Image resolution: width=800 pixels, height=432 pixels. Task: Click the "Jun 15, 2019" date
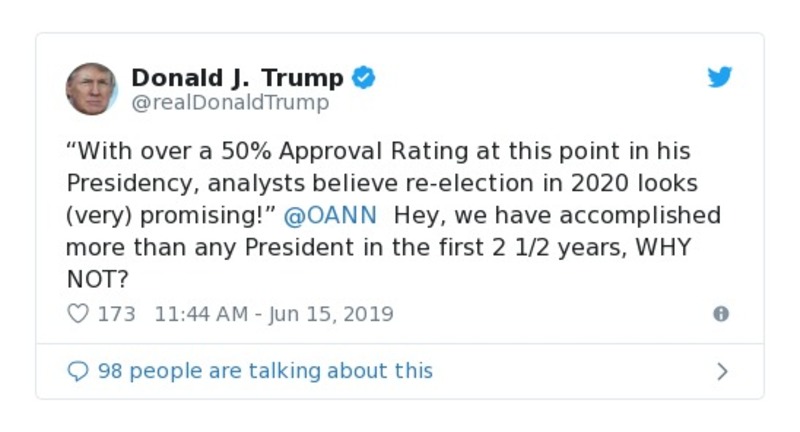[329, 314]
